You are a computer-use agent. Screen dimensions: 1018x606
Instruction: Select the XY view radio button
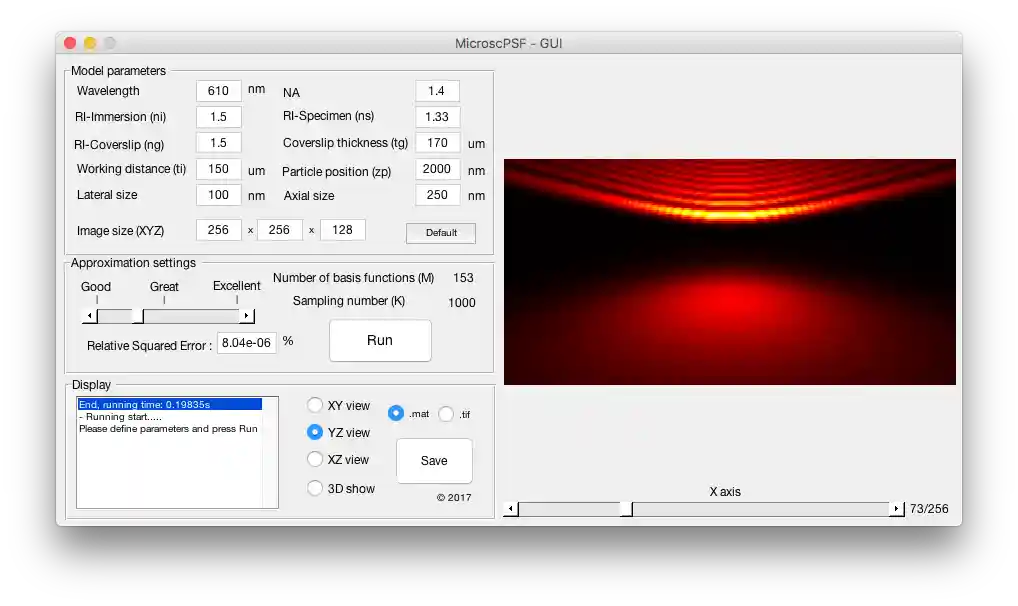pos(314,406)
